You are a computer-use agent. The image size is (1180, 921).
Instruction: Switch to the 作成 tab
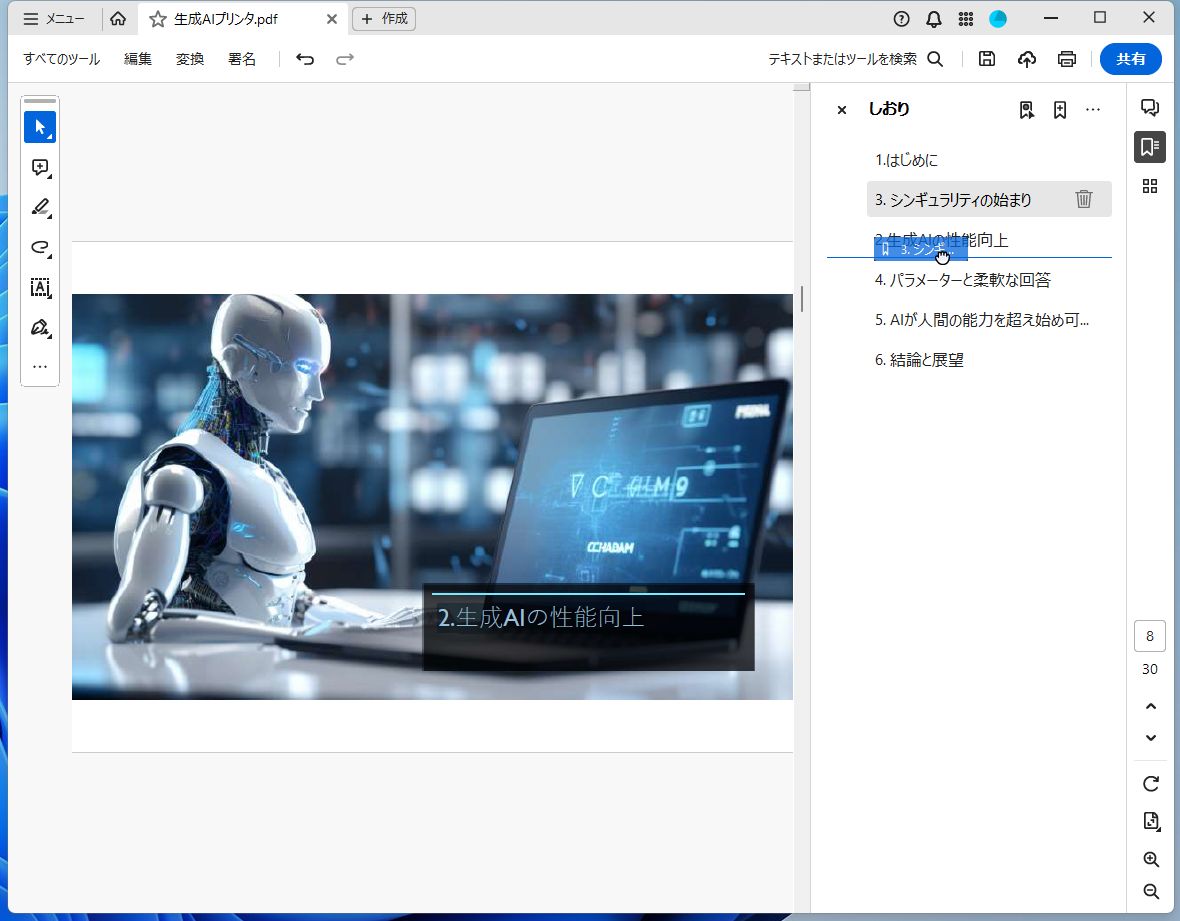[x=384, y=18]
